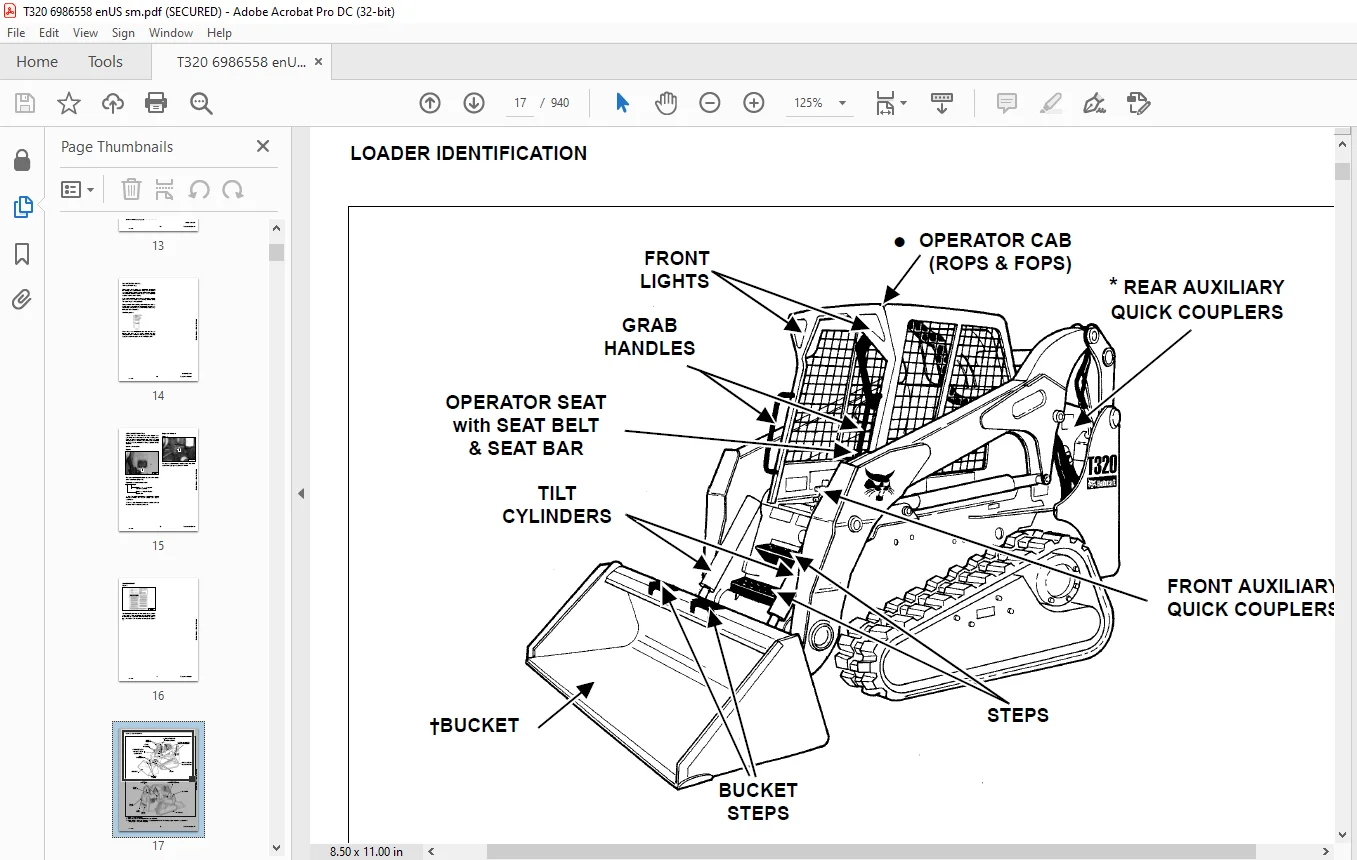Image resolution: width=1357 pixels, height=860 pixels.
Task: Click the BUCKET STEPS label
Action: (x=758, y=802)
